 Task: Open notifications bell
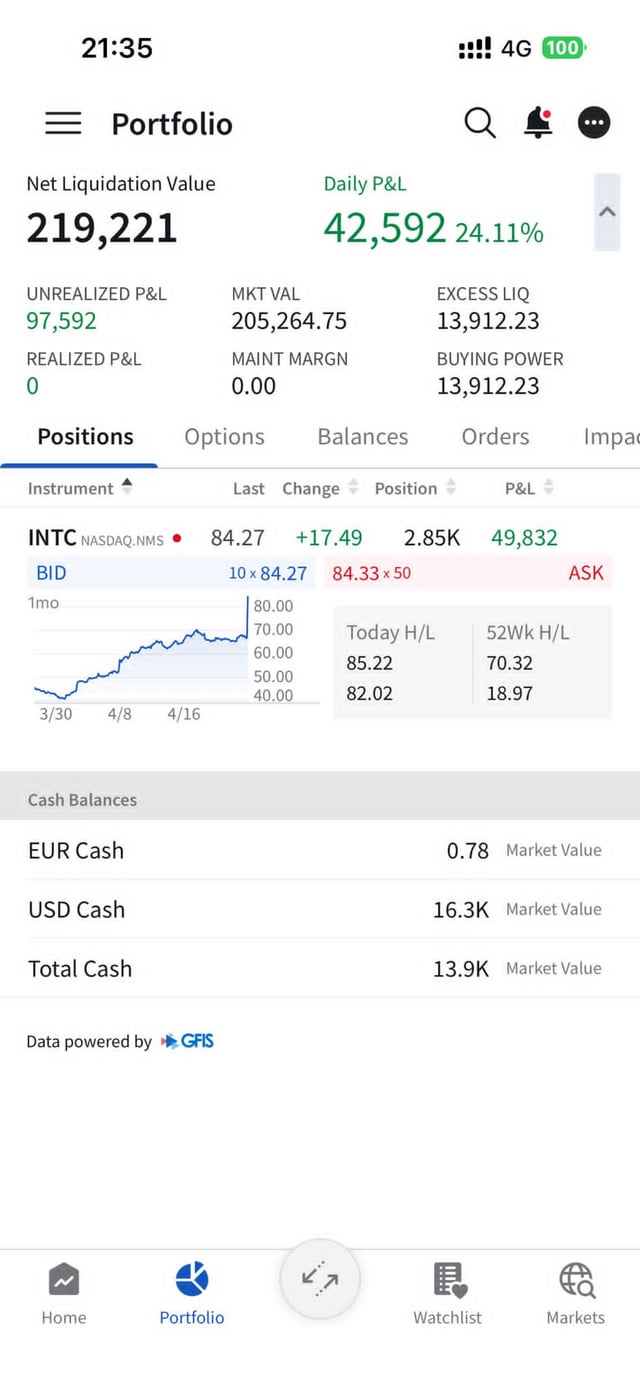[538, 123]
